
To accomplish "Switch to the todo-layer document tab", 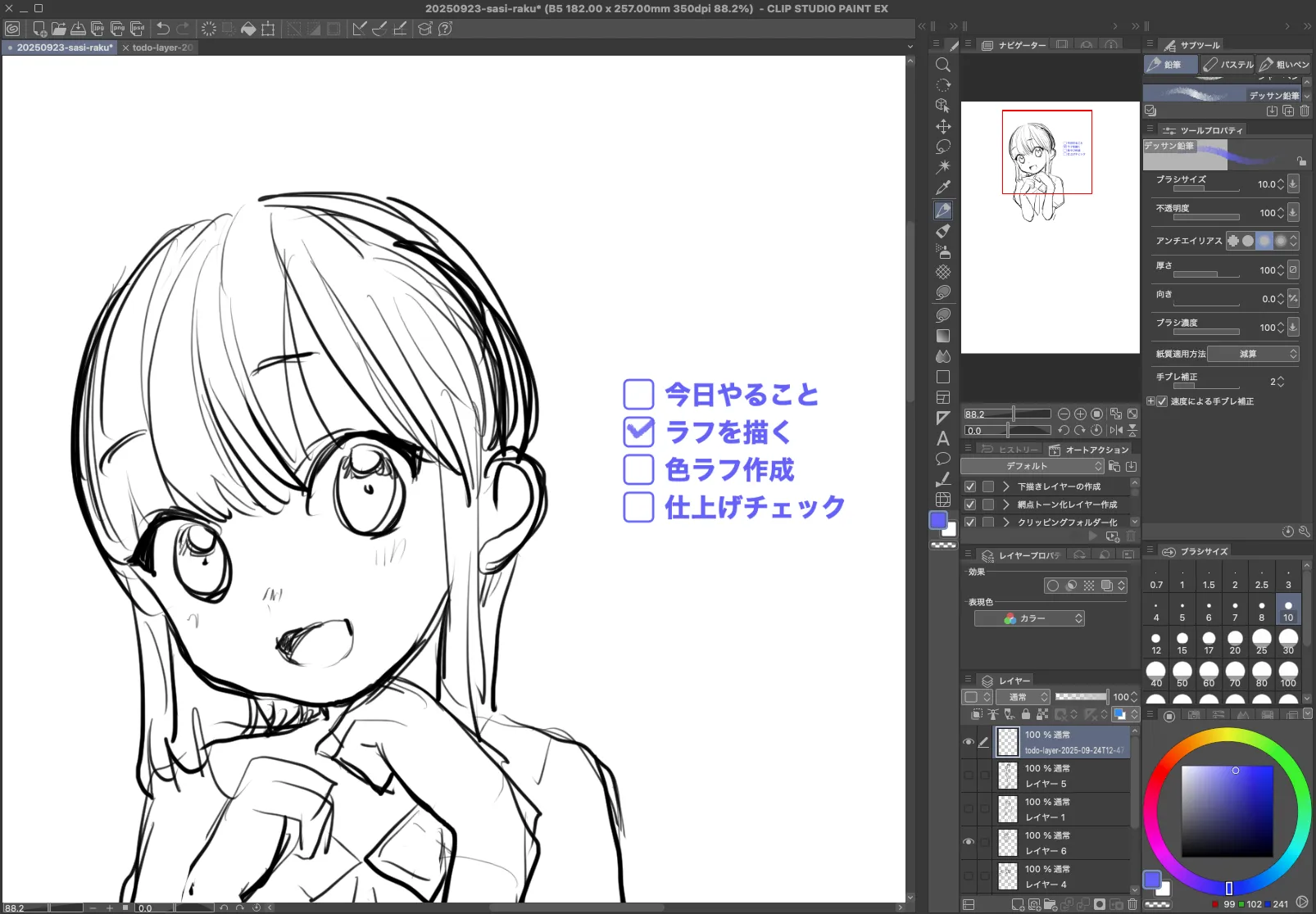I will coord(162,48).
